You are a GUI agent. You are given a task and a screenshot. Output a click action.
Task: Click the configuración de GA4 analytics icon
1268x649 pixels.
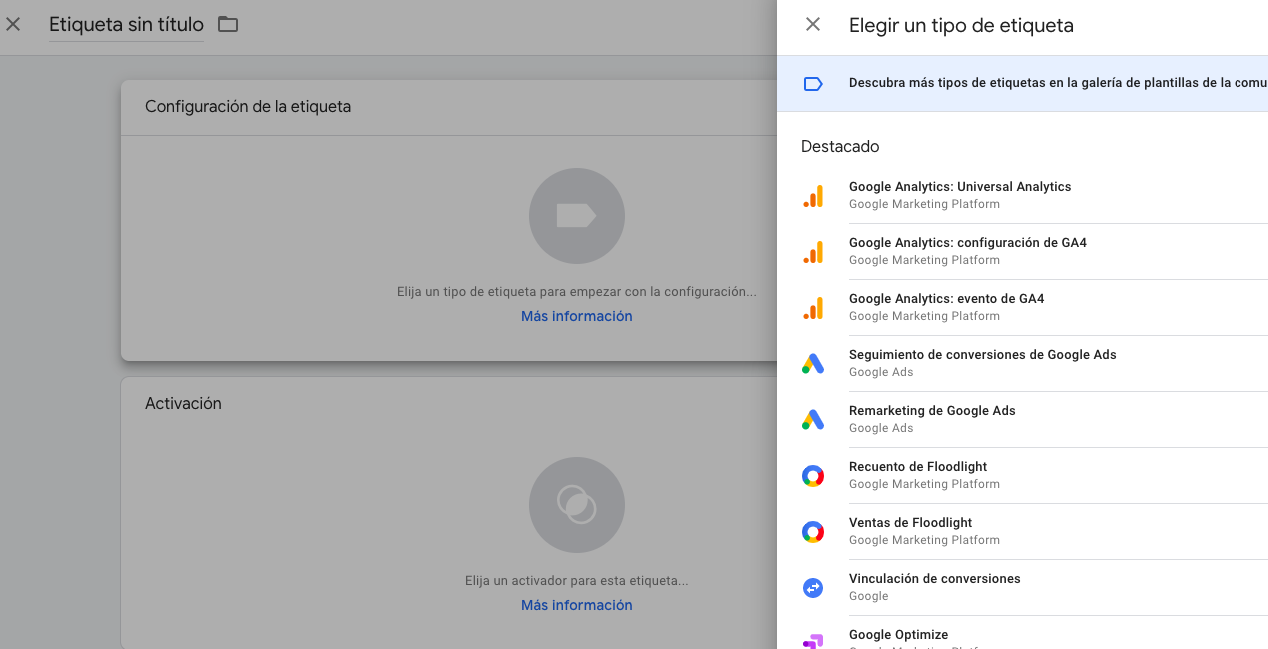click(813, 252)
